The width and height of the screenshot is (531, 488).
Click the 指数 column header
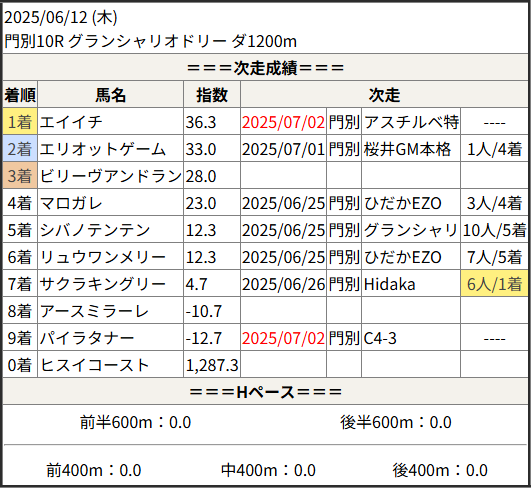point(212,95)
